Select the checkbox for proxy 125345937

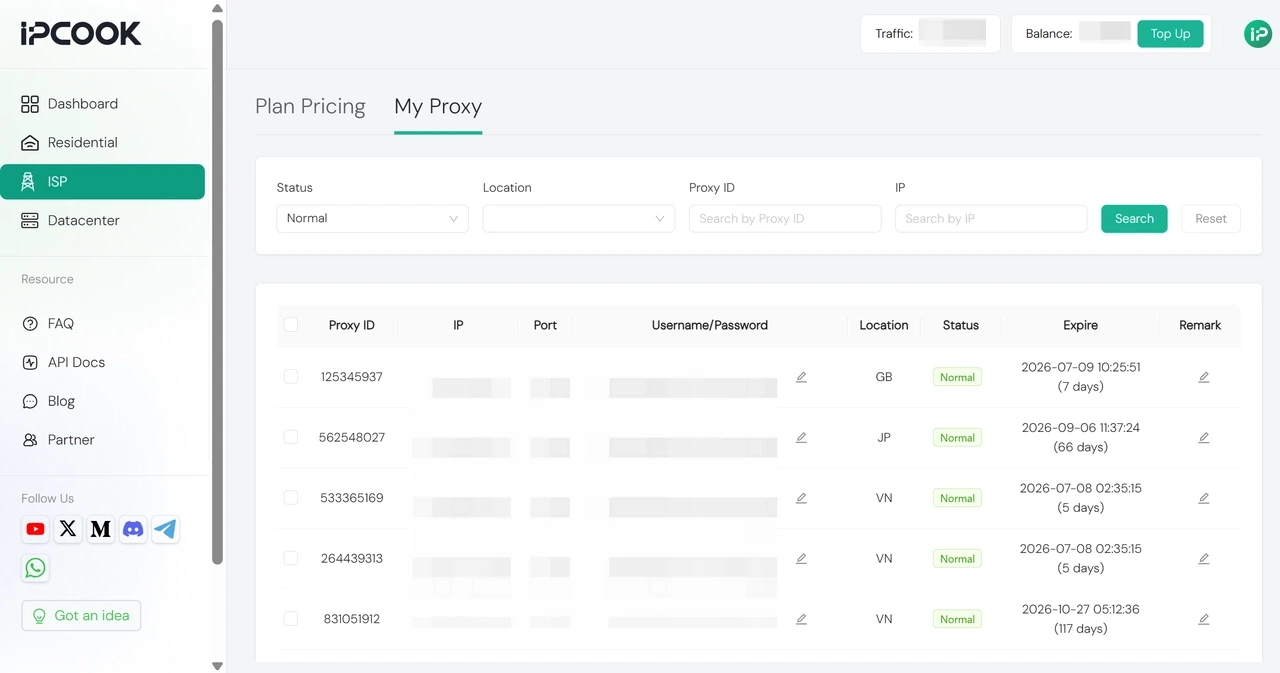coord(291,377)
